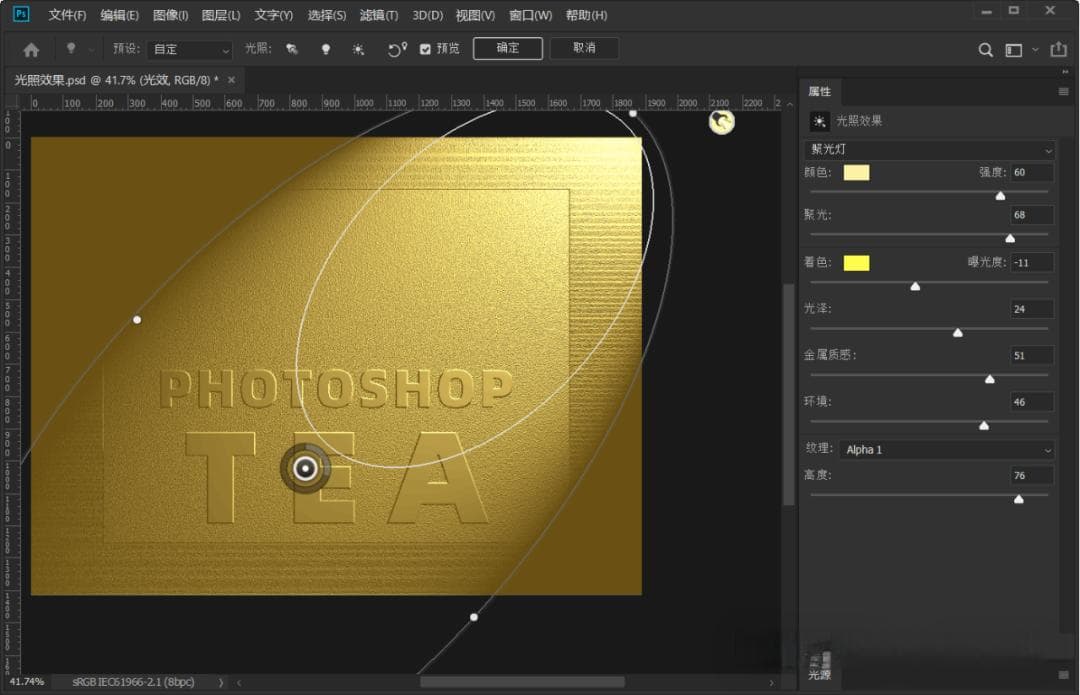Click the vertical canvas scrollbar
This screenshot has width=1080, height=695.
789,394
